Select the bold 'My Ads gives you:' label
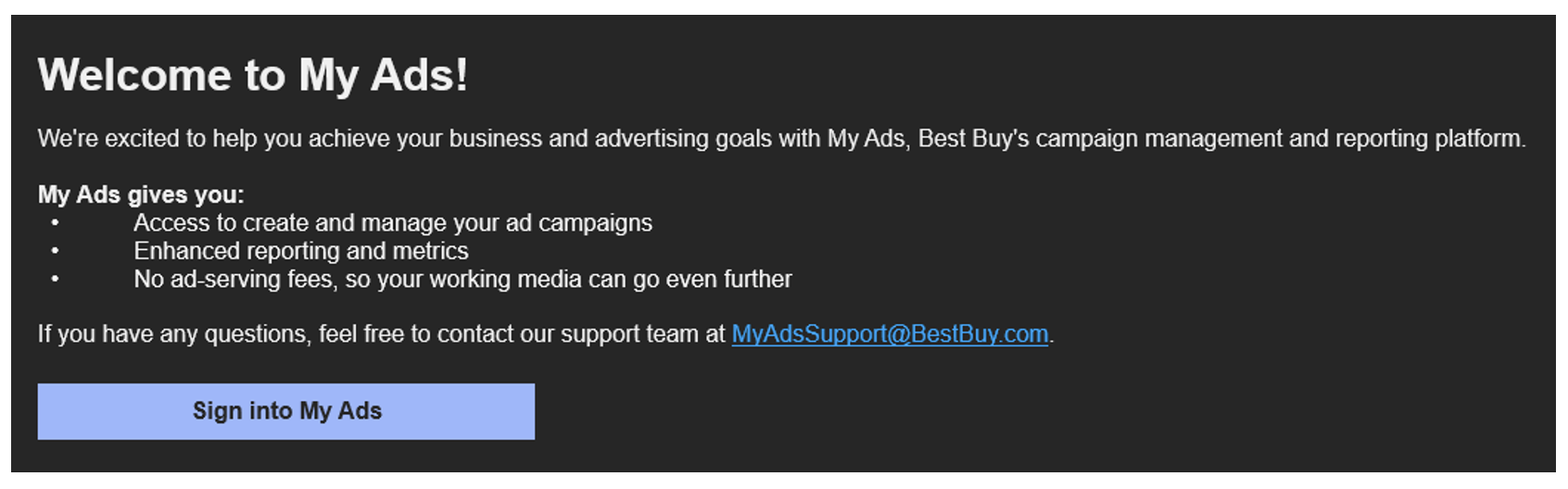 click(141, 194)
